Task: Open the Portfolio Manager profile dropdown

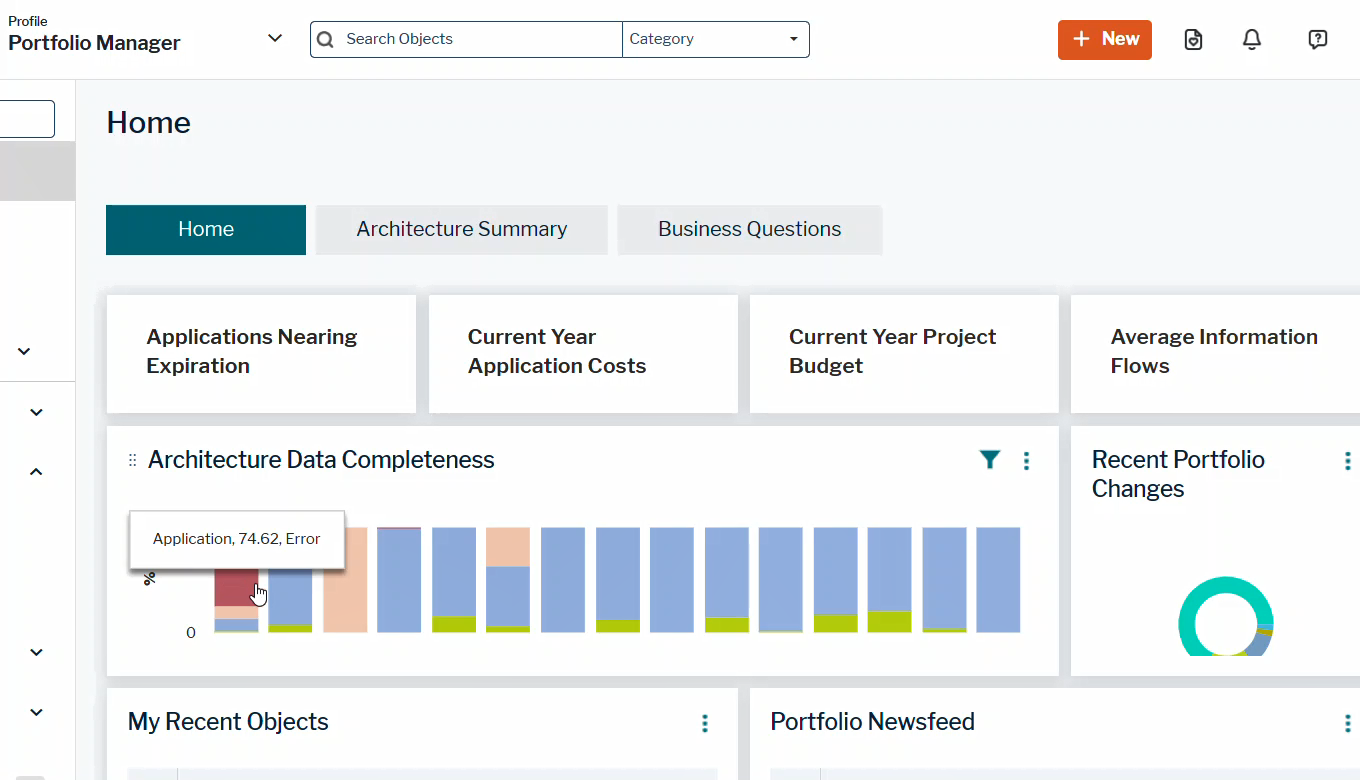Action: coord(274,37)
